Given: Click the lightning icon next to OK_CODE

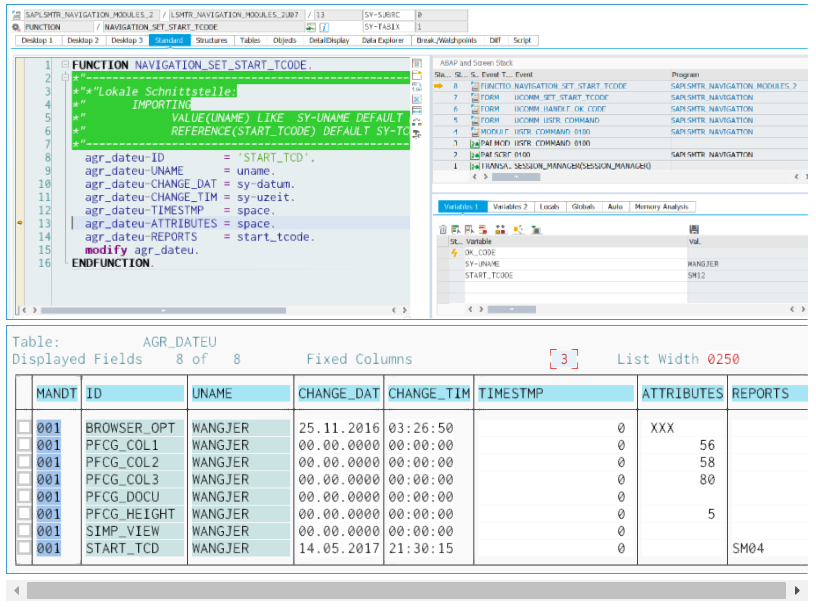Looking at the screenshot, I should click(x=452, y=252).
